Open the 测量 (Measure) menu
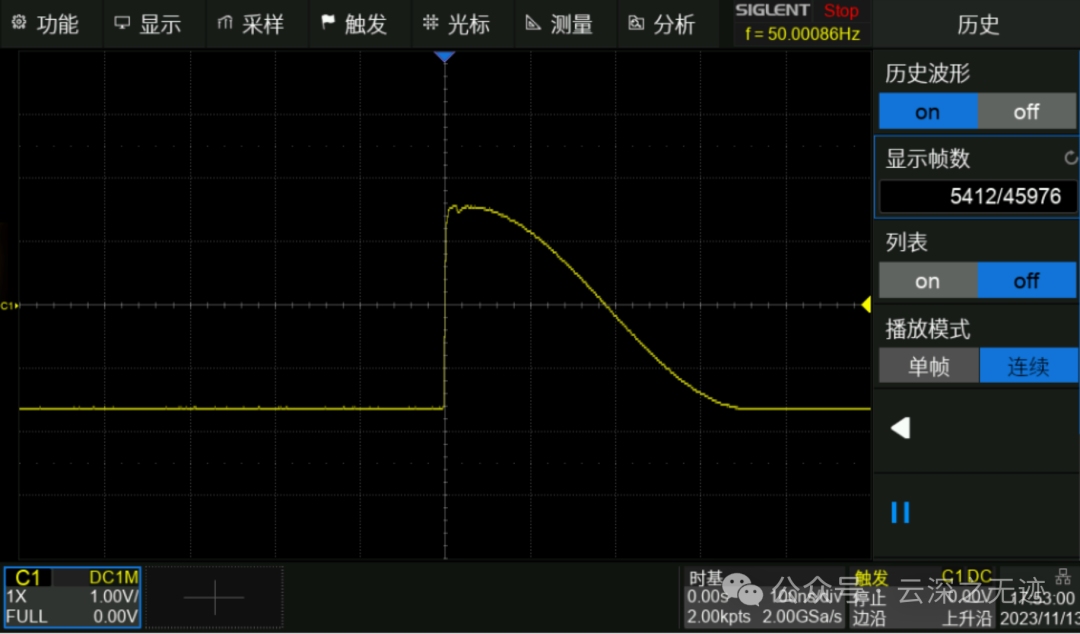Screen dimensions: 1080x634 [564, 24]
